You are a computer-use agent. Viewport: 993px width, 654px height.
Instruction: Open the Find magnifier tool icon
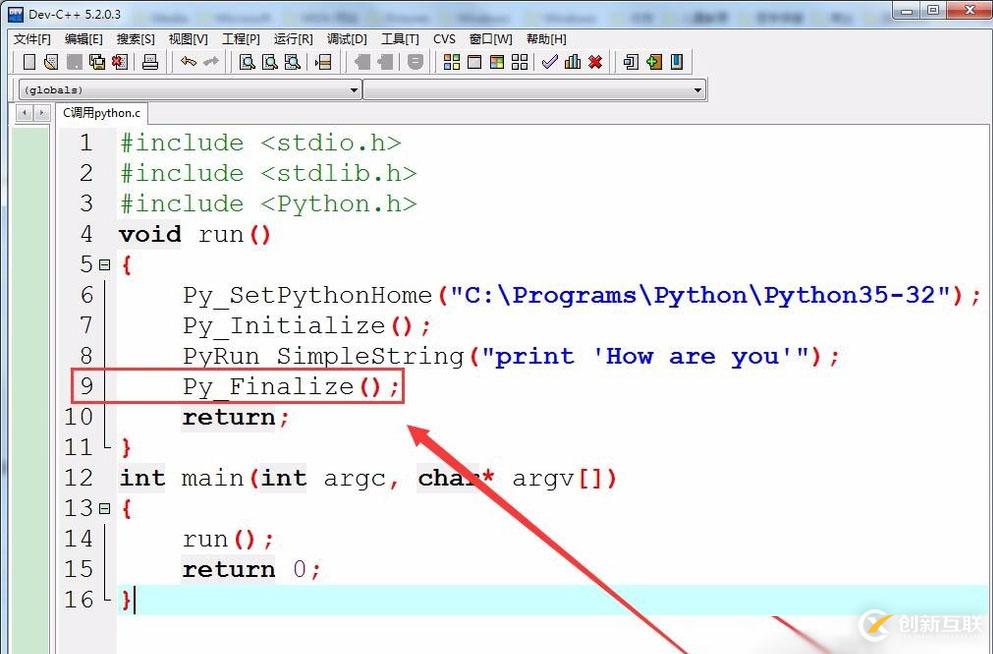pos(247,62)
